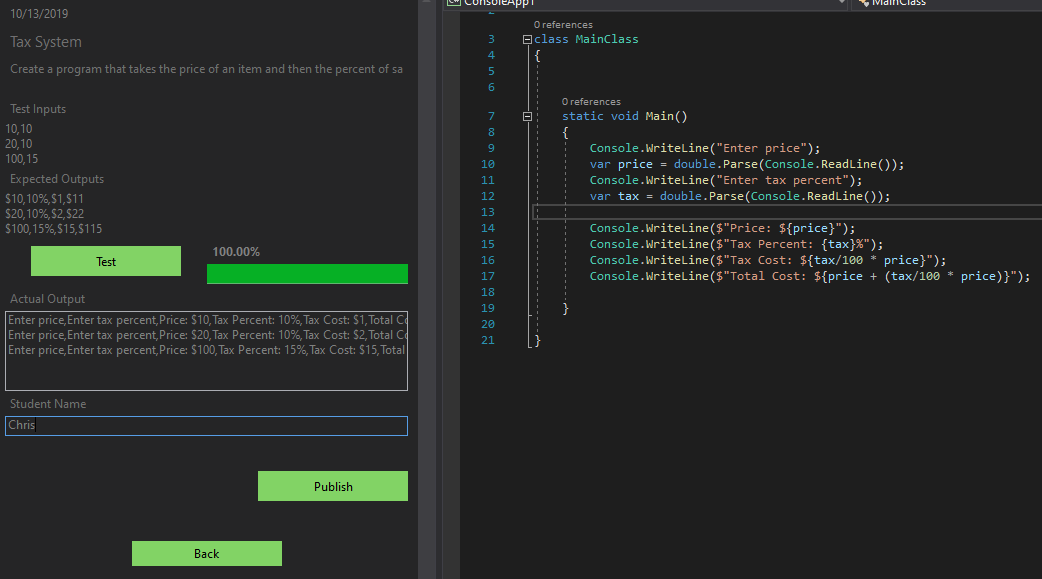This screenshot has width=1042, height=579.
Task: Click the '100.00%' percentage text
Action: pos(236,252)
